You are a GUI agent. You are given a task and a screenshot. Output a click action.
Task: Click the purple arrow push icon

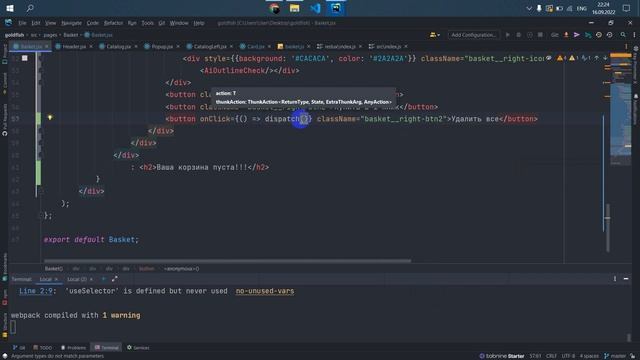click(577, 35)
